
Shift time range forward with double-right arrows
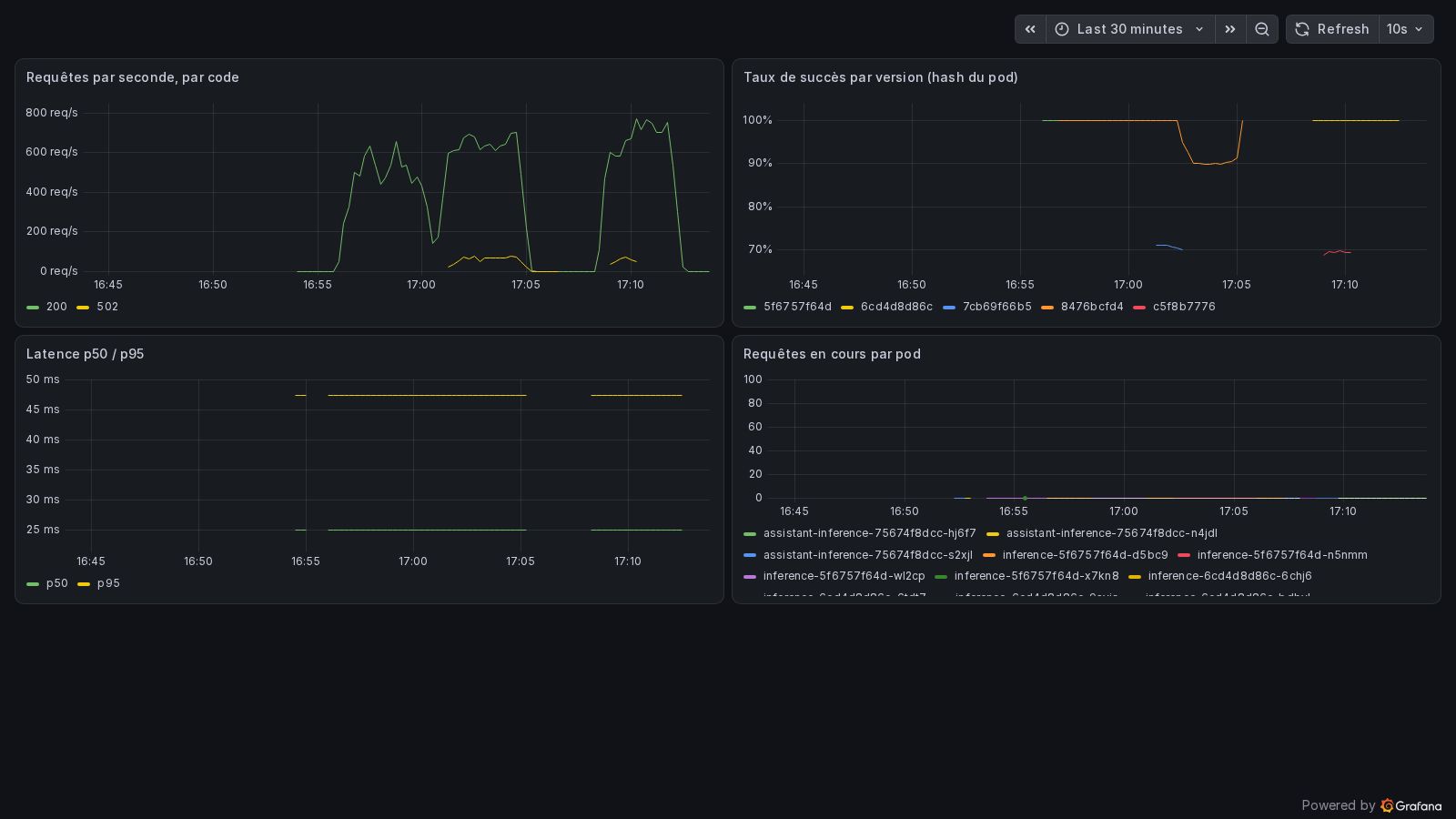(x=1230, y=29)
